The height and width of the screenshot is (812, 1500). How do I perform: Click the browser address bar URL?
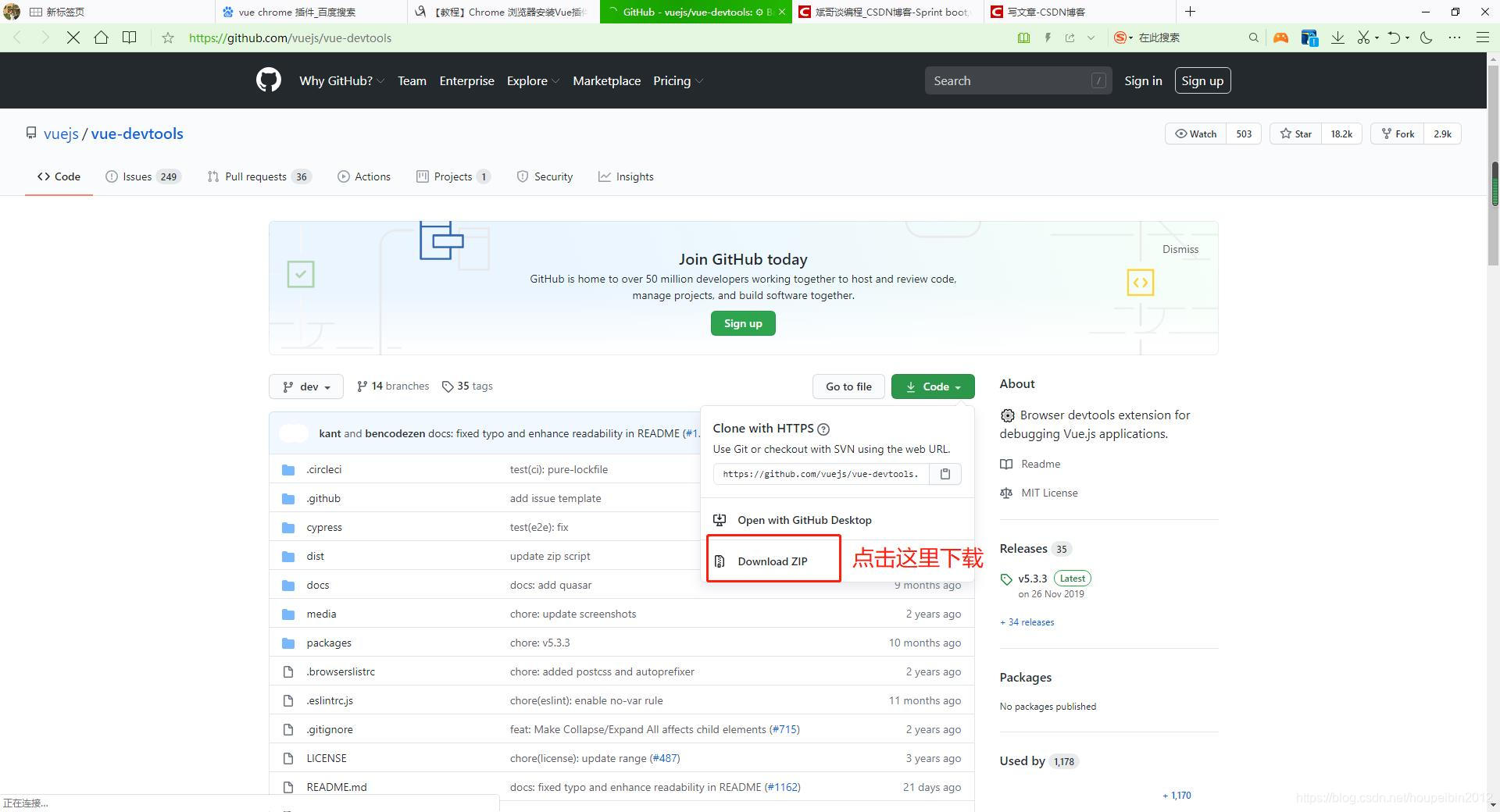coord(291,37)
